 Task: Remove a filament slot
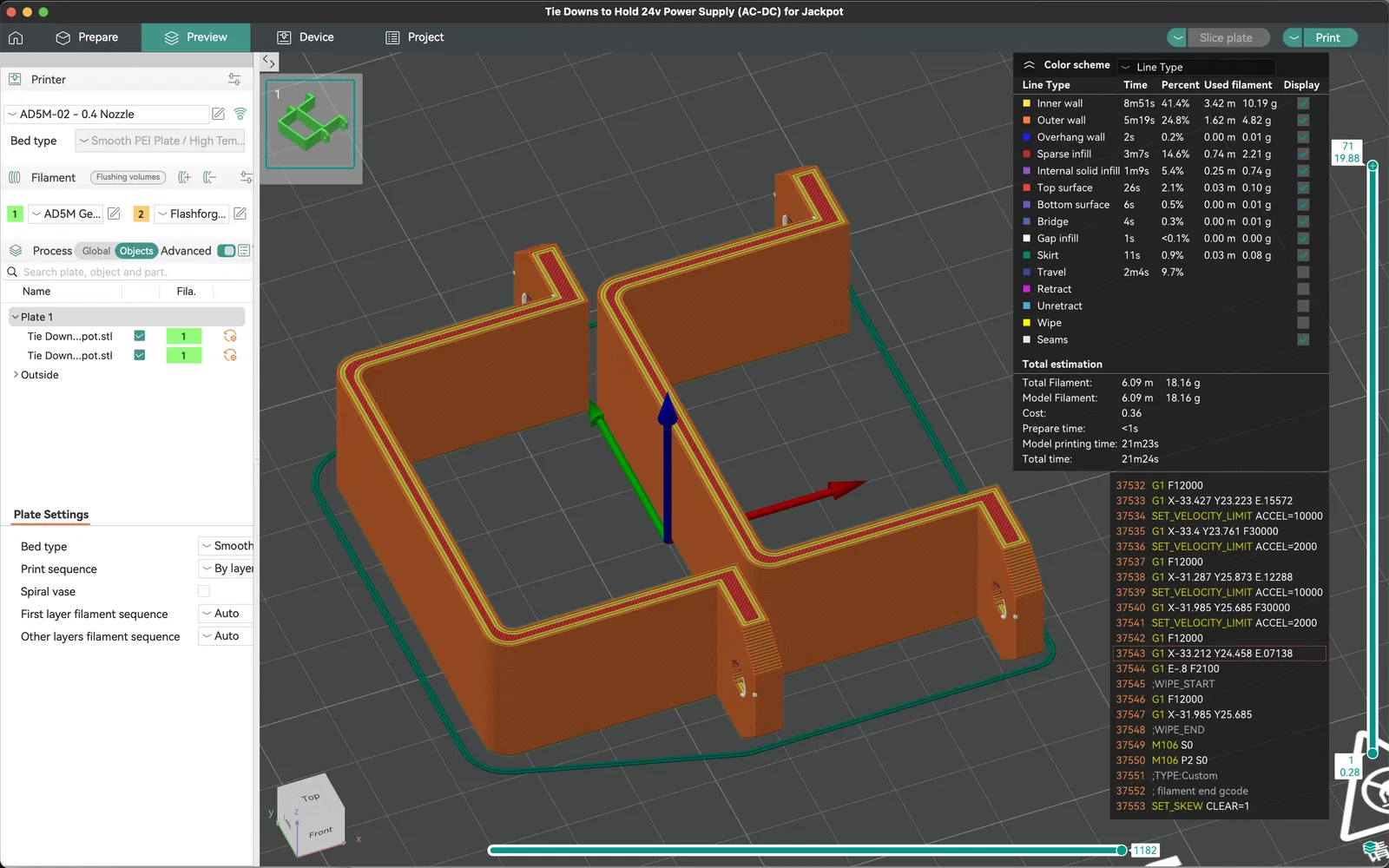[x=209, y=177]
